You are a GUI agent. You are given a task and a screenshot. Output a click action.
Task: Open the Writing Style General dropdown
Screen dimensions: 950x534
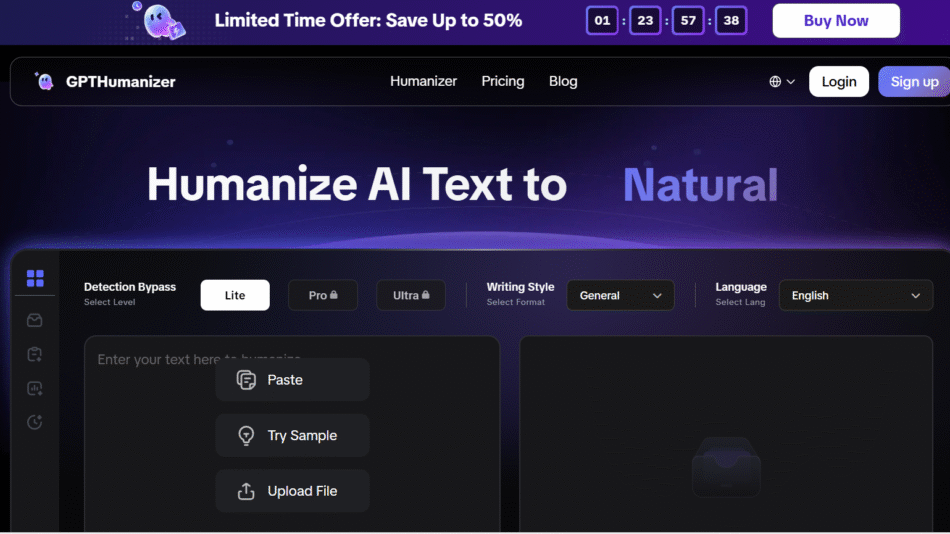(x=620, y=295)
